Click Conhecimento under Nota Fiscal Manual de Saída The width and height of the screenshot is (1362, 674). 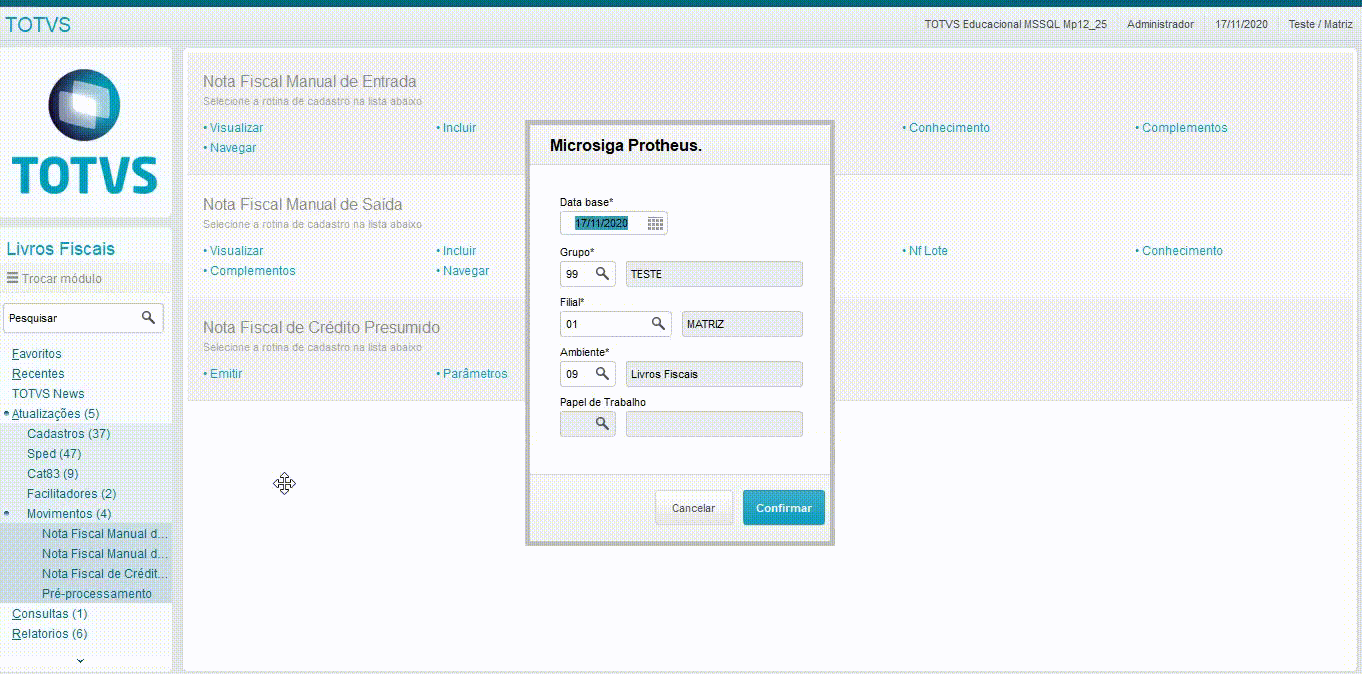click(x=1182, y=250)
